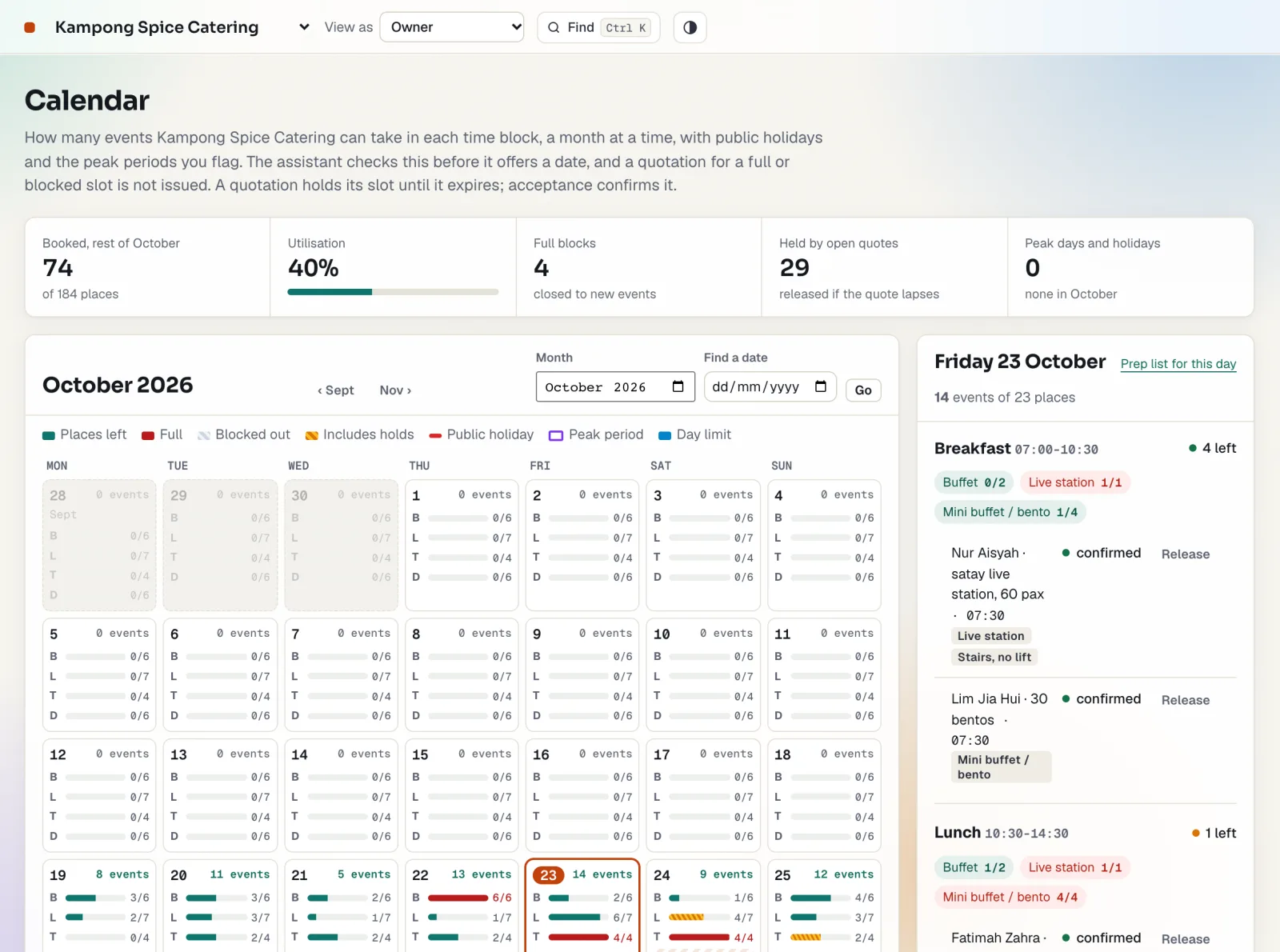The width and height of the screenshot is (1280, 952).
Task: Open the View as Owner dropdown
Action: coord(452,27)
